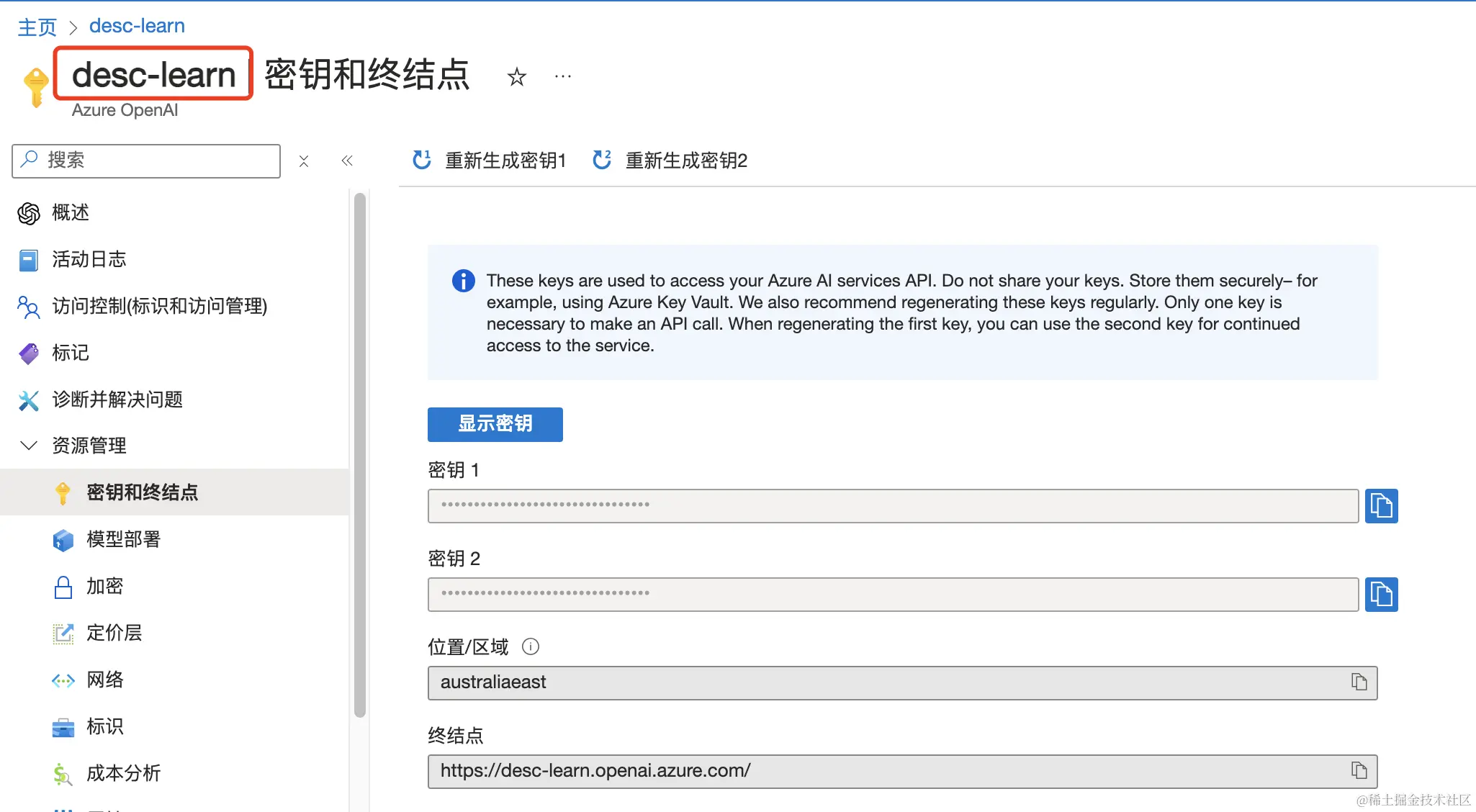Open the 模型部署 menu item
Screen dimensions: 1476x812
pos(123,539)
